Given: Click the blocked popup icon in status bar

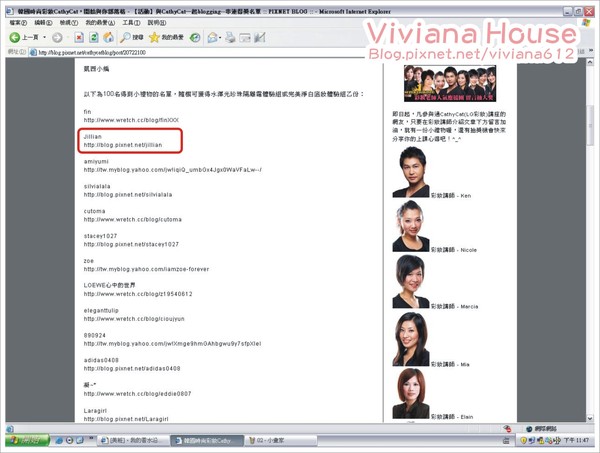Looking at the screenshot, I should coord(507,429).
